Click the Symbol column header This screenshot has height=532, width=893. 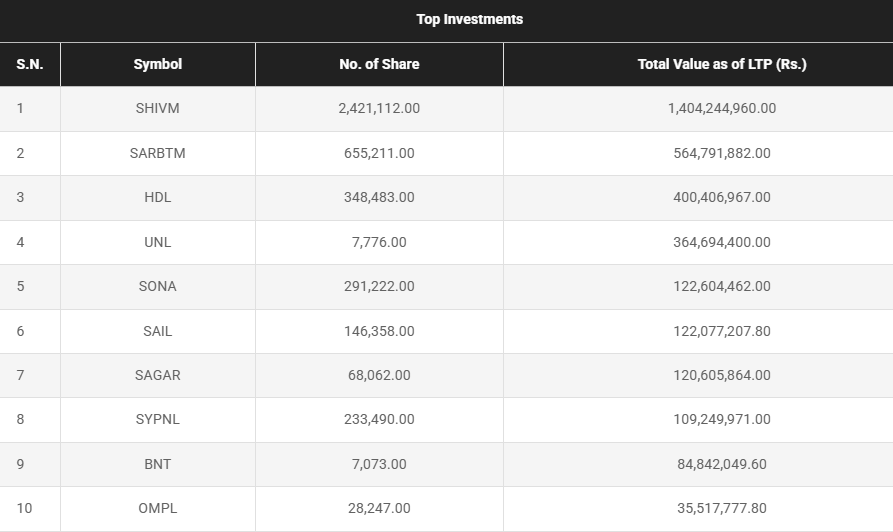click(x=157, y=64)
